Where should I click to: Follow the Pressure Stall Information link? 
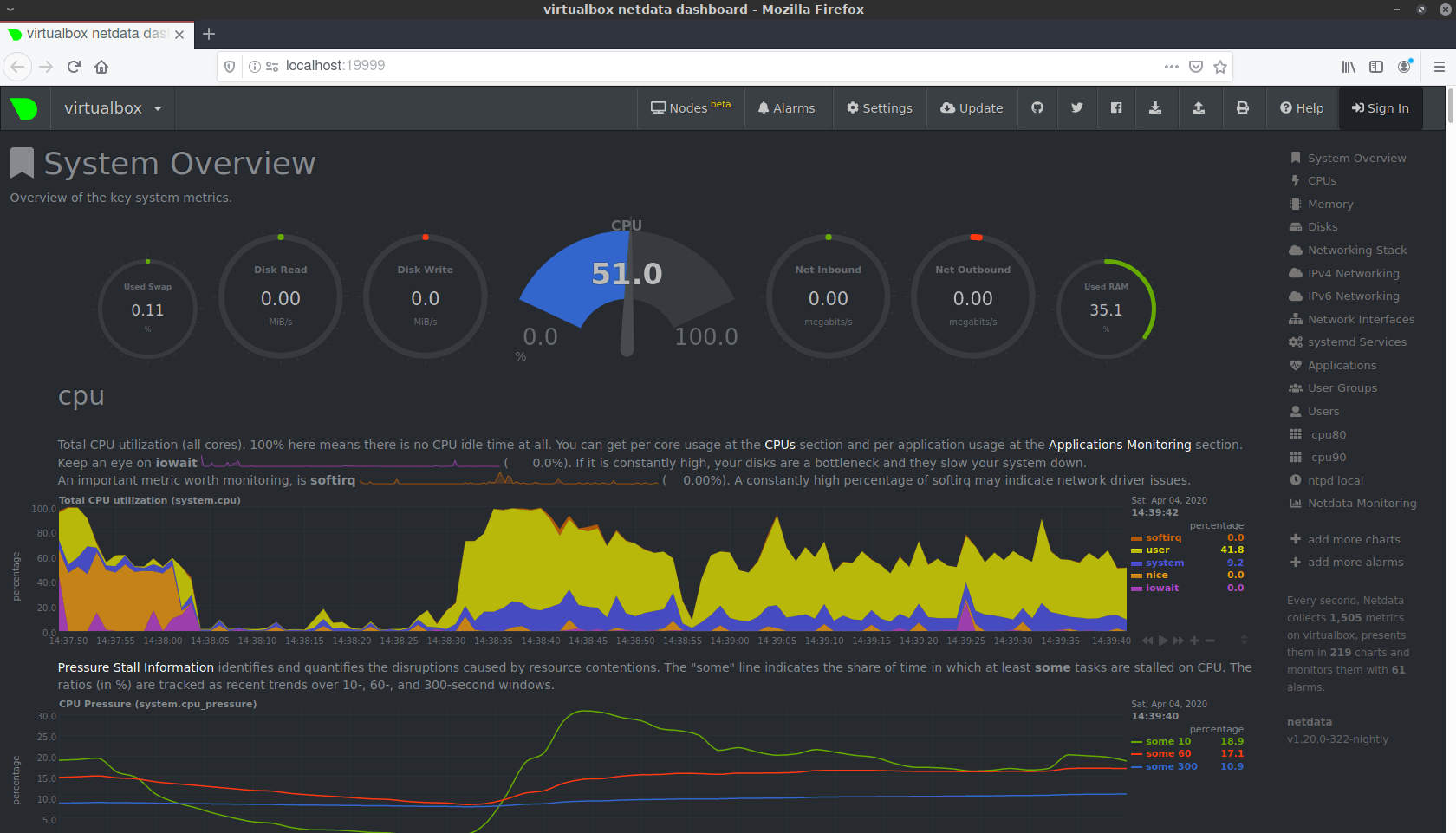(x=136, y=667)
